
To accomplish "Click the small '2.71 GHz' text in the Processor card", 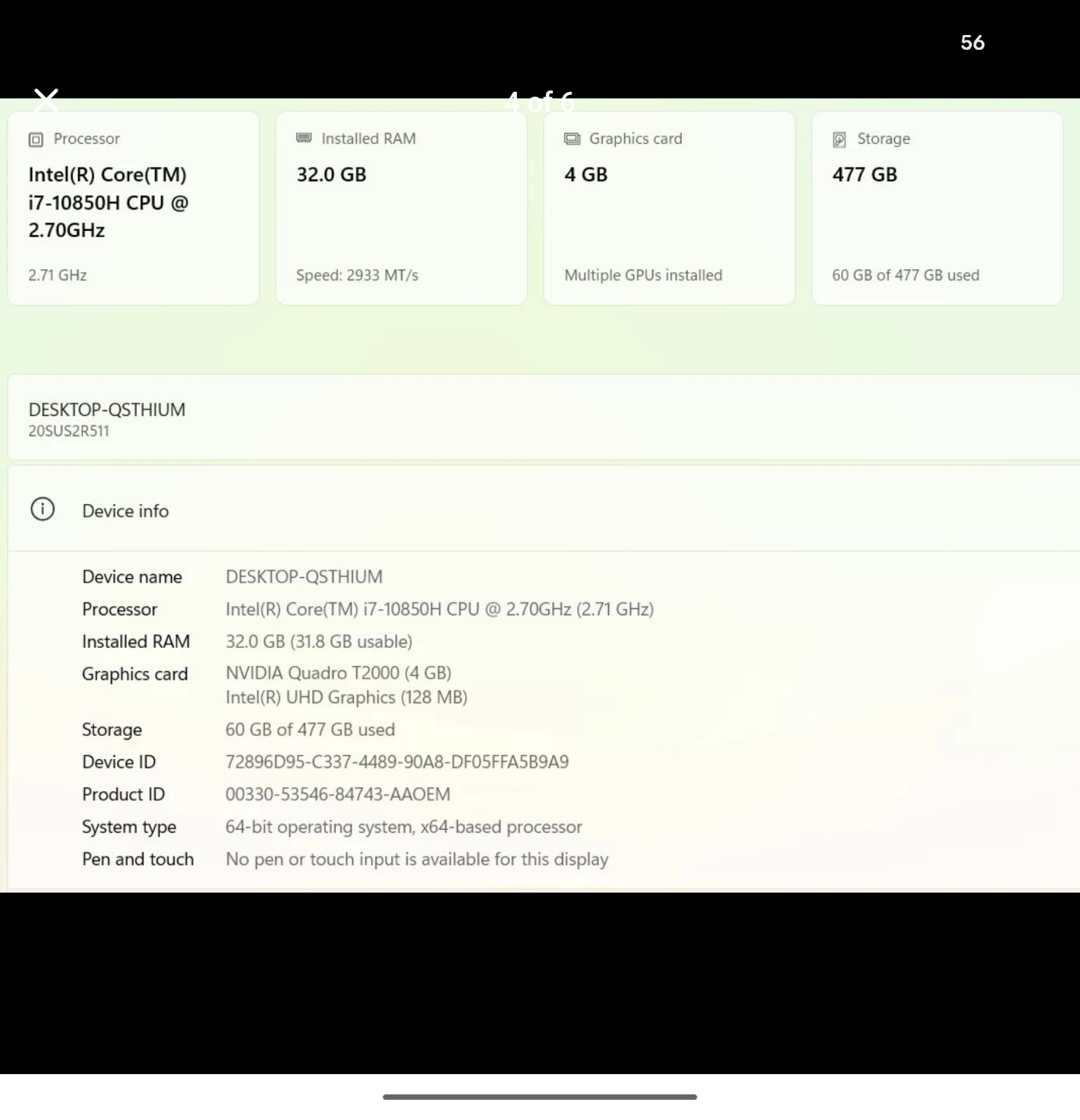I will [58, 275].
